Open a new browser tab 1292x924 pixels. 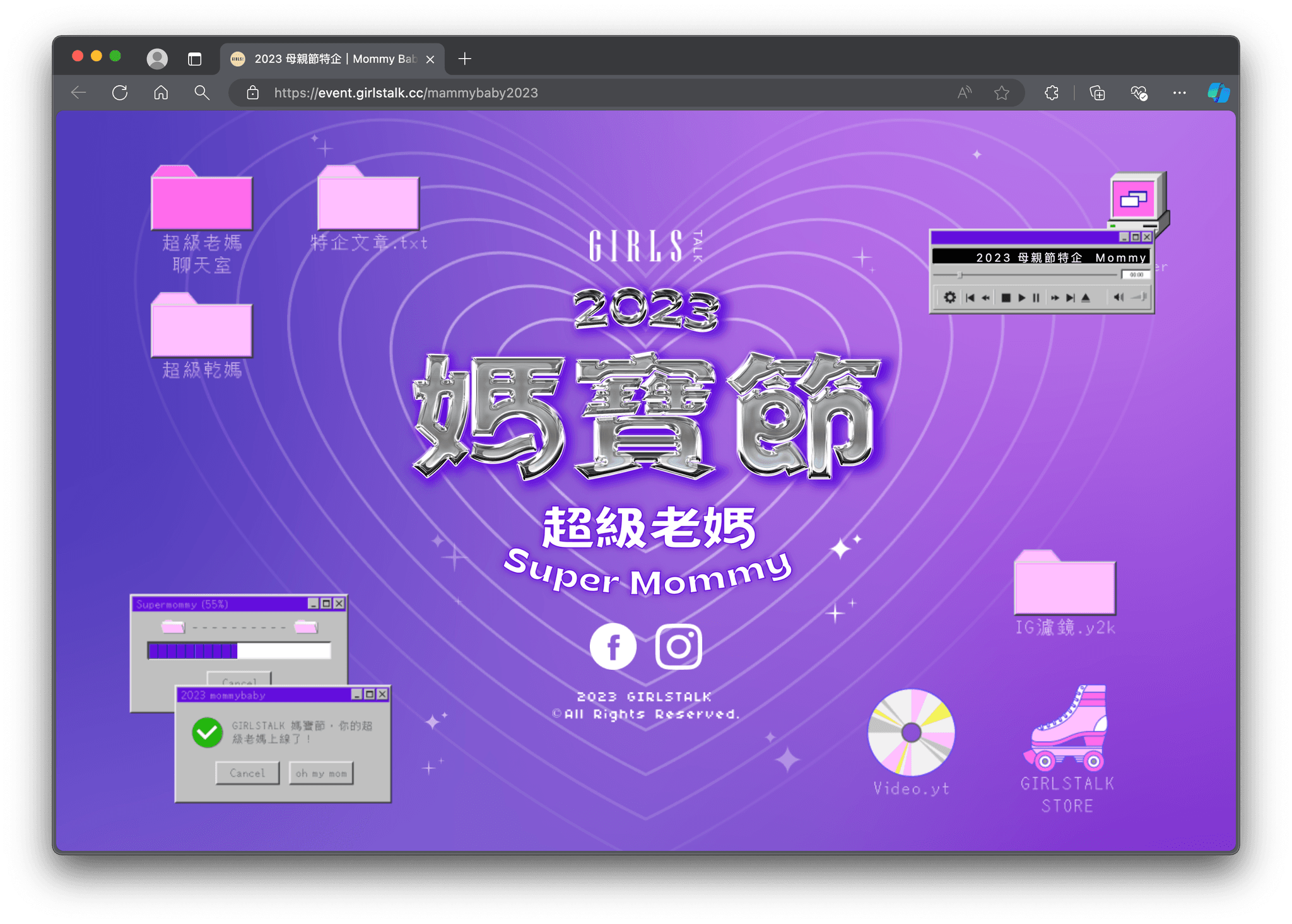point(465,59)
